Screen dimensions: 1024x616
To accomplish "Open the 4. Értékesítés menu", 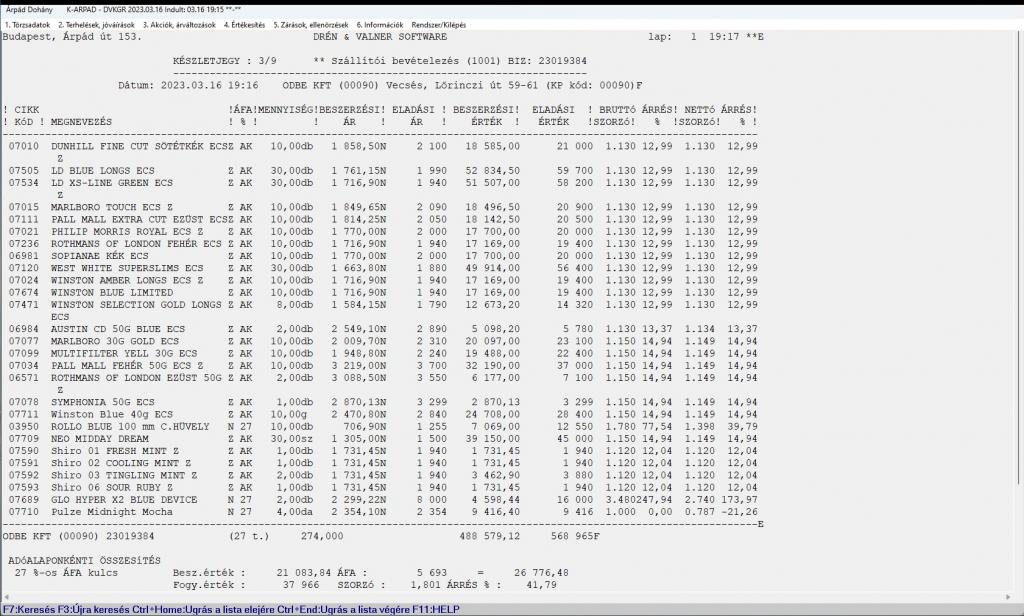I will [x=246, y=24].
